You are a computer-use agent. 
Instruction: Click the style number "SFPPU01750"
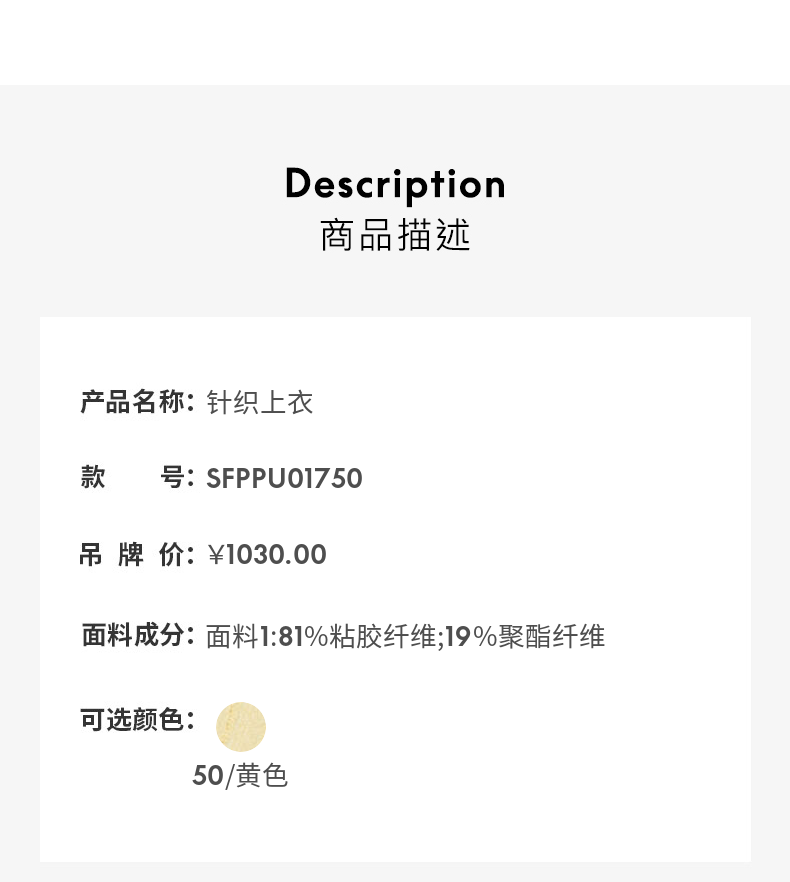click(x=284, y=479)
